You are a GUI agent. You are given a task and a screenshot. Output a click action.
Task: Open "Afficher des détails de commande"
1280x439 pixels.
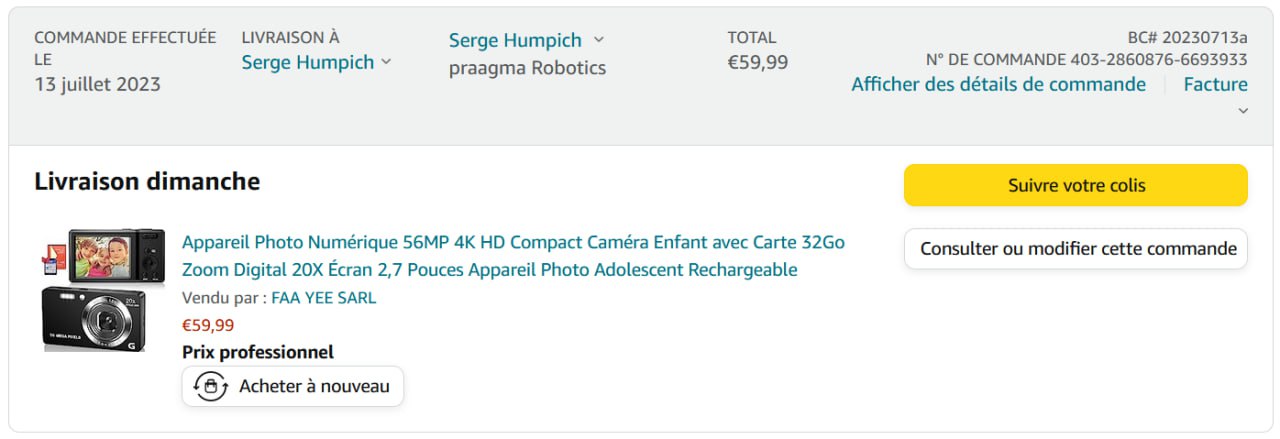pyautogui.click(x=998, y=84)
